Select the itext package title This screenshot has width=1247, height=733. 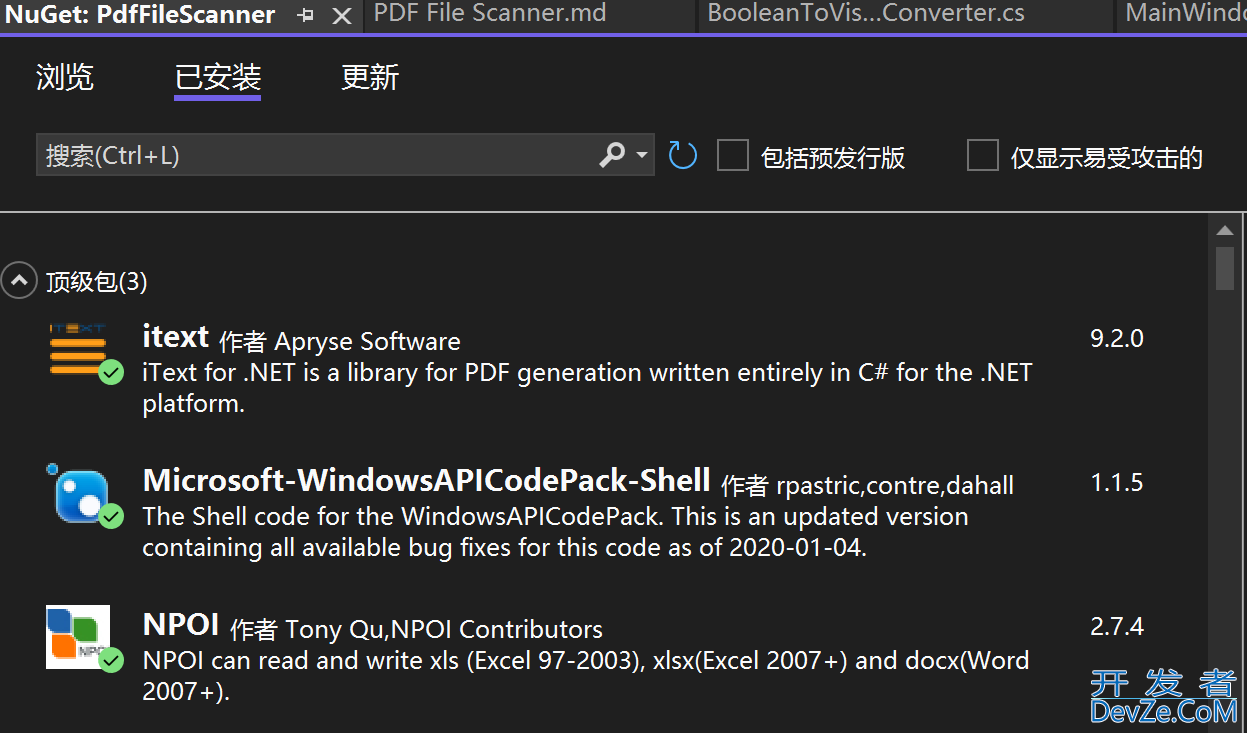click(x=176, y=337)
